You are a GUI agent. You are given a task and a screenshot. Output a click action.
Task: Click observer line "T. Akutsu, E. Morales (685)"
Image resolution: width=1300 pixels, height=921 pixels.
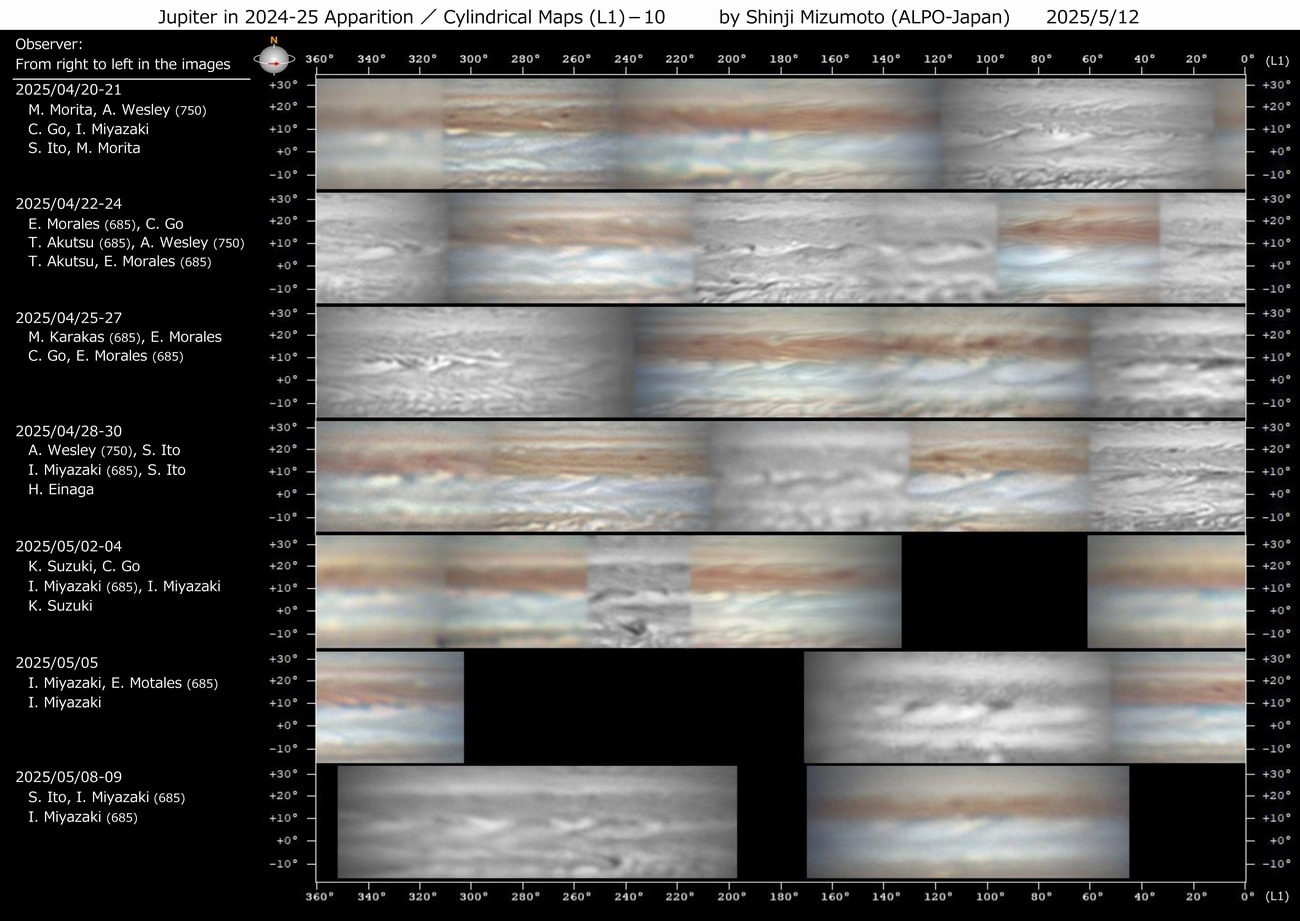120,262
